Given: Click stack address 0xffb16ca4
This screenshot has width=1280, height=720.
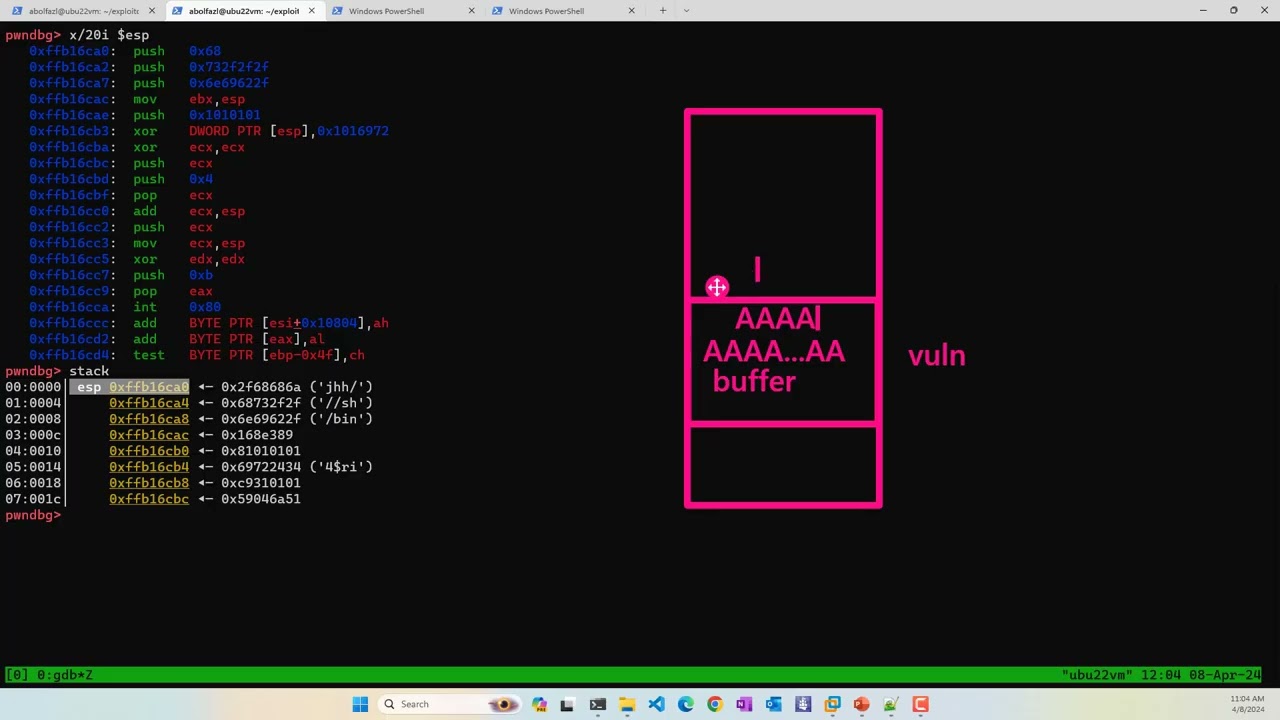Looking at the screenshot, I should coord(149,403).
